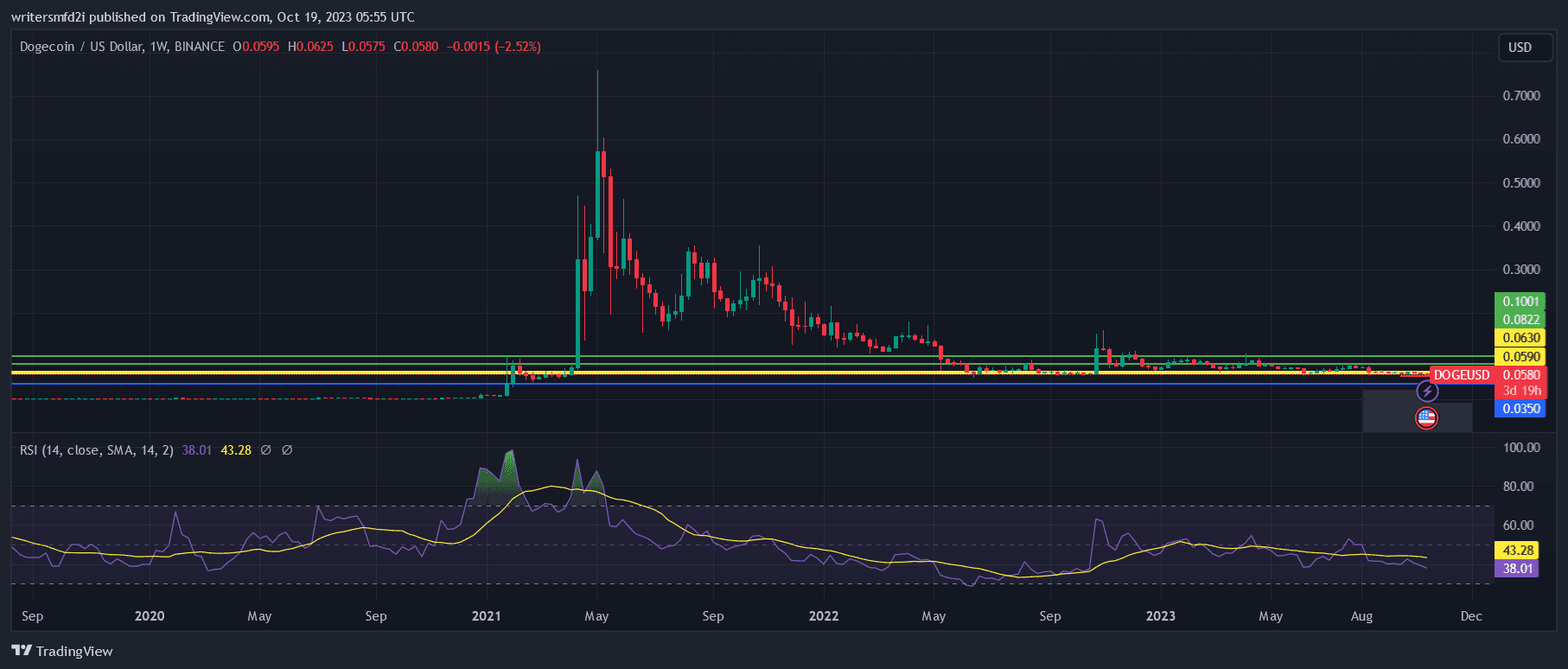Viewport: 1568px width, 669px height.
Task: Click the 3d 19h bar countdown label
Action: (x=1521, y=391)
